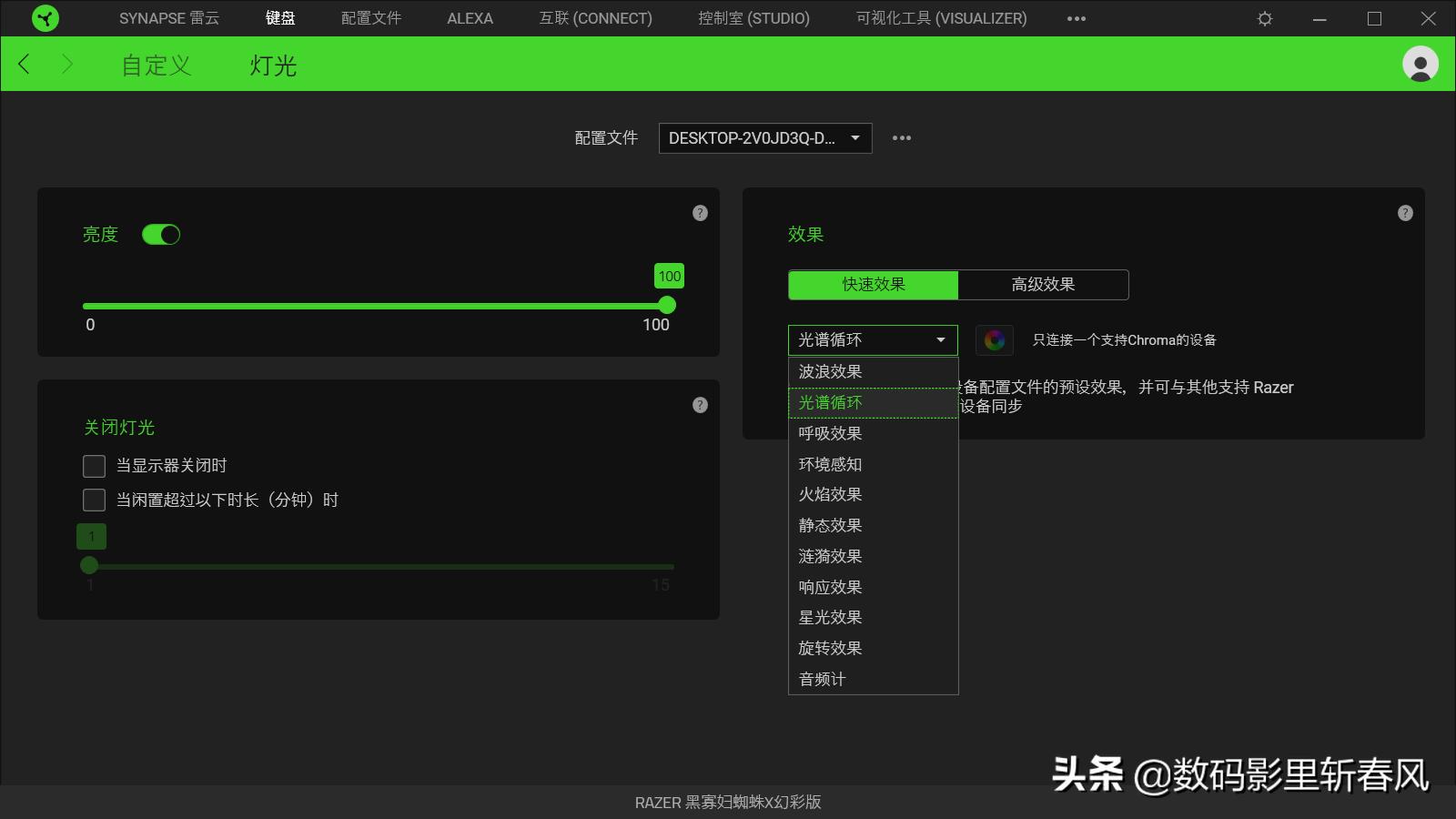The image size is (1456, 819).
Task: Click the back navigation arrow
Action: [24, 64]
